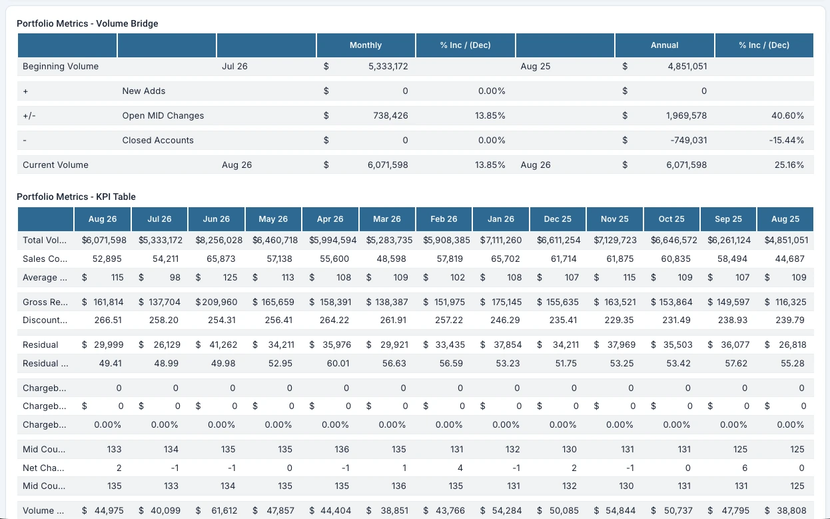Click the Jun 26 gross revenue $209,960
830x519 pixels.
[216, 302]
